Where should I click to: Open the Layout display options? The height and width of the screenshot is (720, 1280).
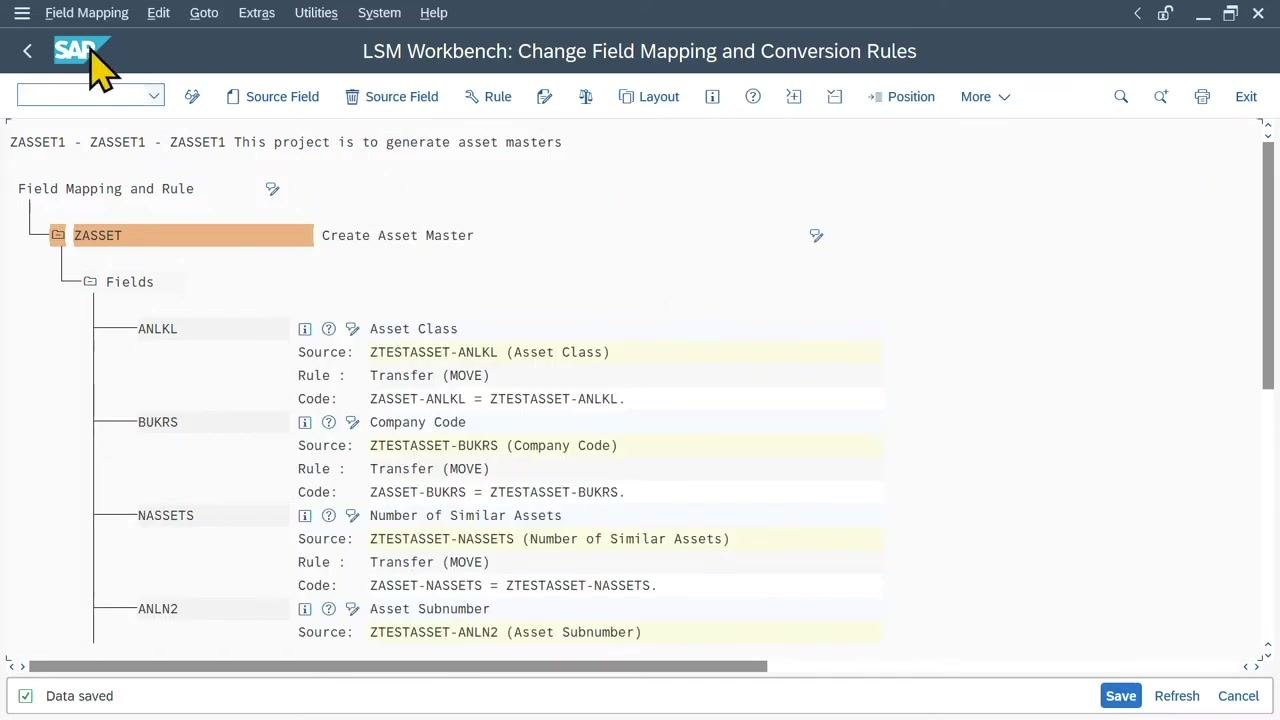click(649, 96)
